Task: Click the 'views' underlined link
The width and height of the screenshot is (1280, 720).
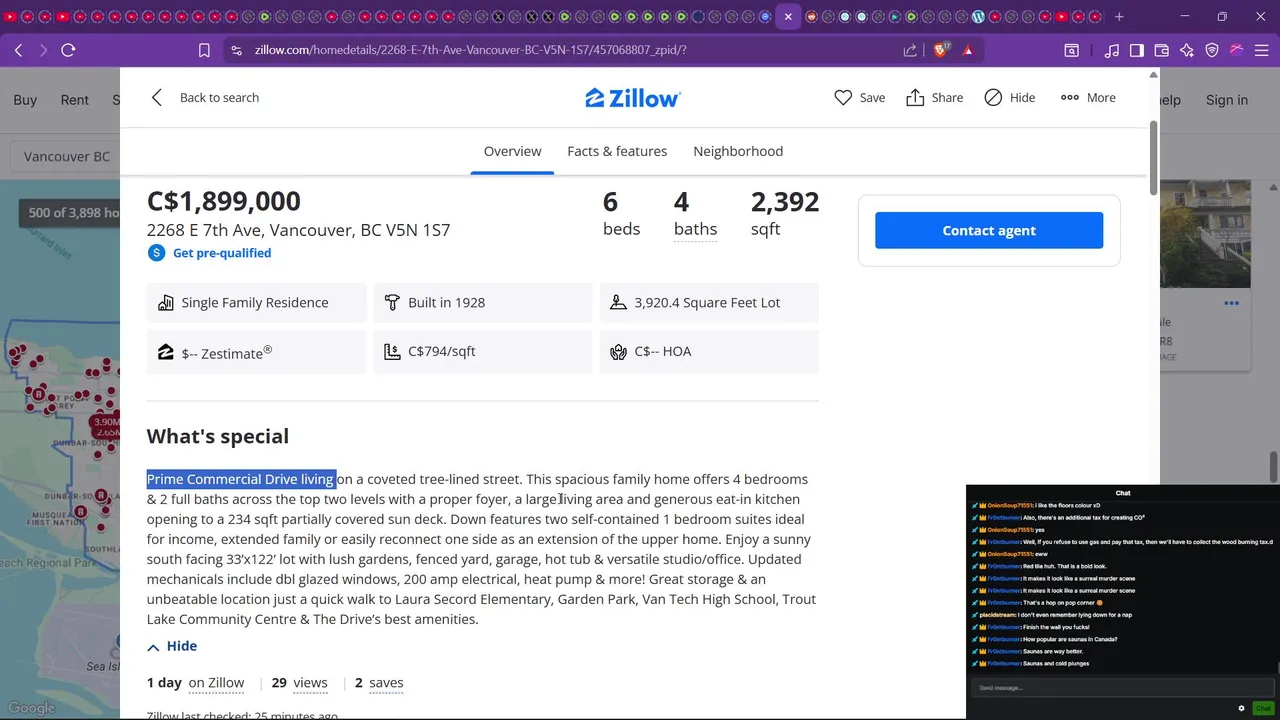Action: tap(310, 683)
